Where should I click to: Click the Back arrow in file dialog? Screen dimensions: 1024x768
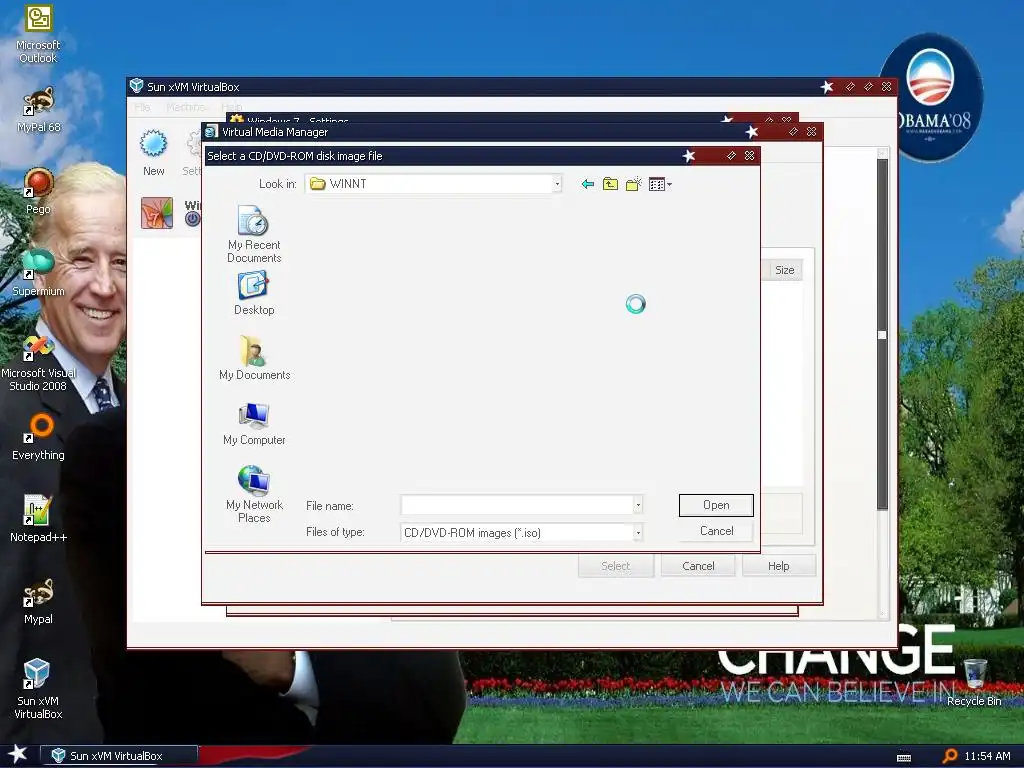(x=588, y=184)
